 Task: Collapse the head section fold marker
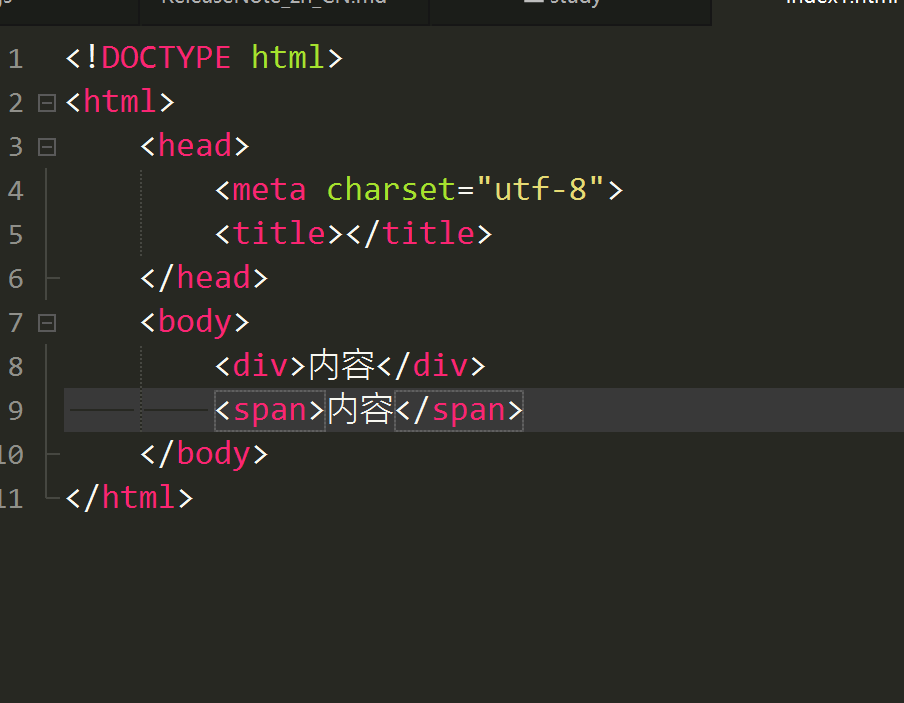pyautogui.click(x=46, y=147)
